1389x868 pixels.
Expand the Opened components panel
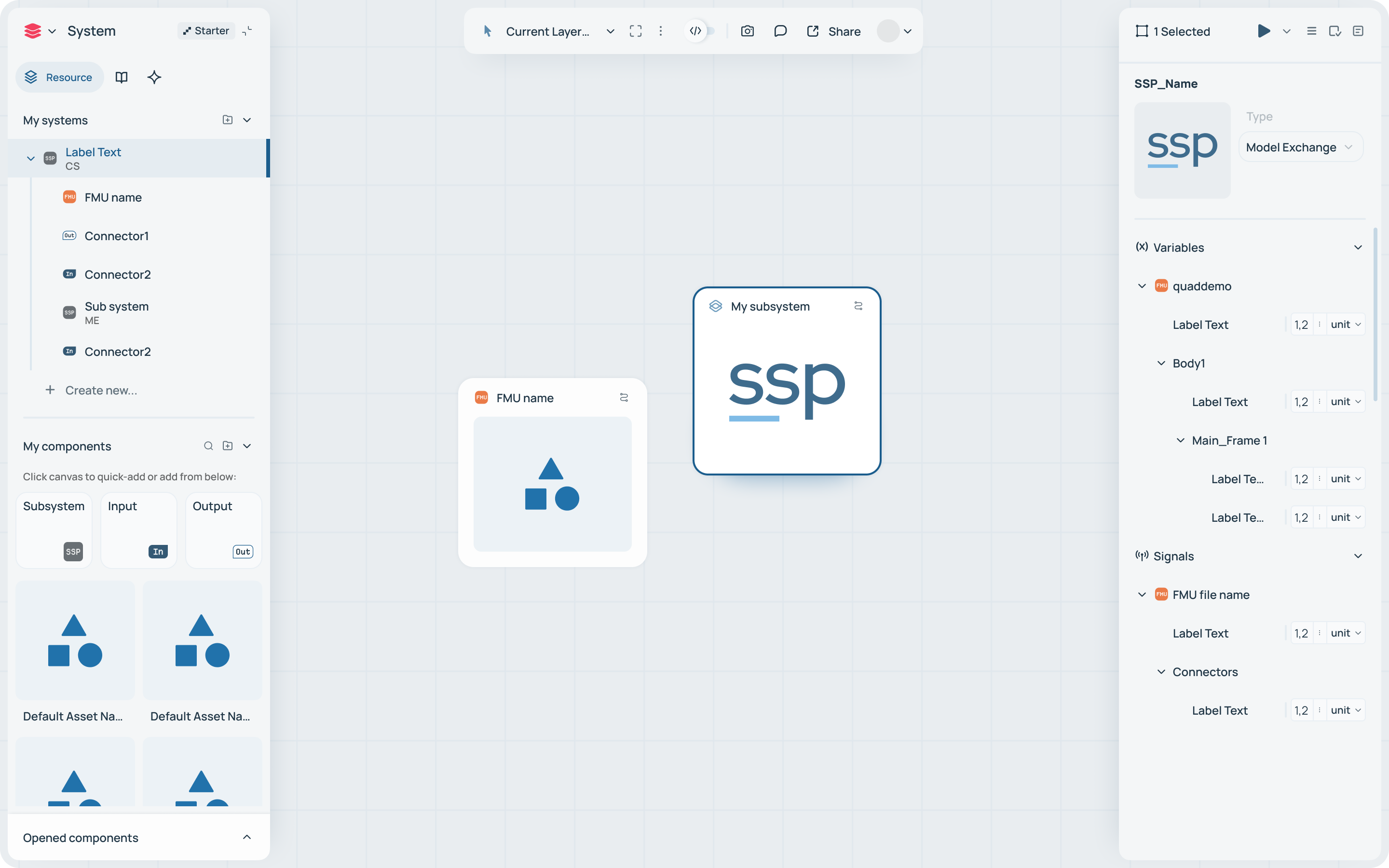click(247, 837)
